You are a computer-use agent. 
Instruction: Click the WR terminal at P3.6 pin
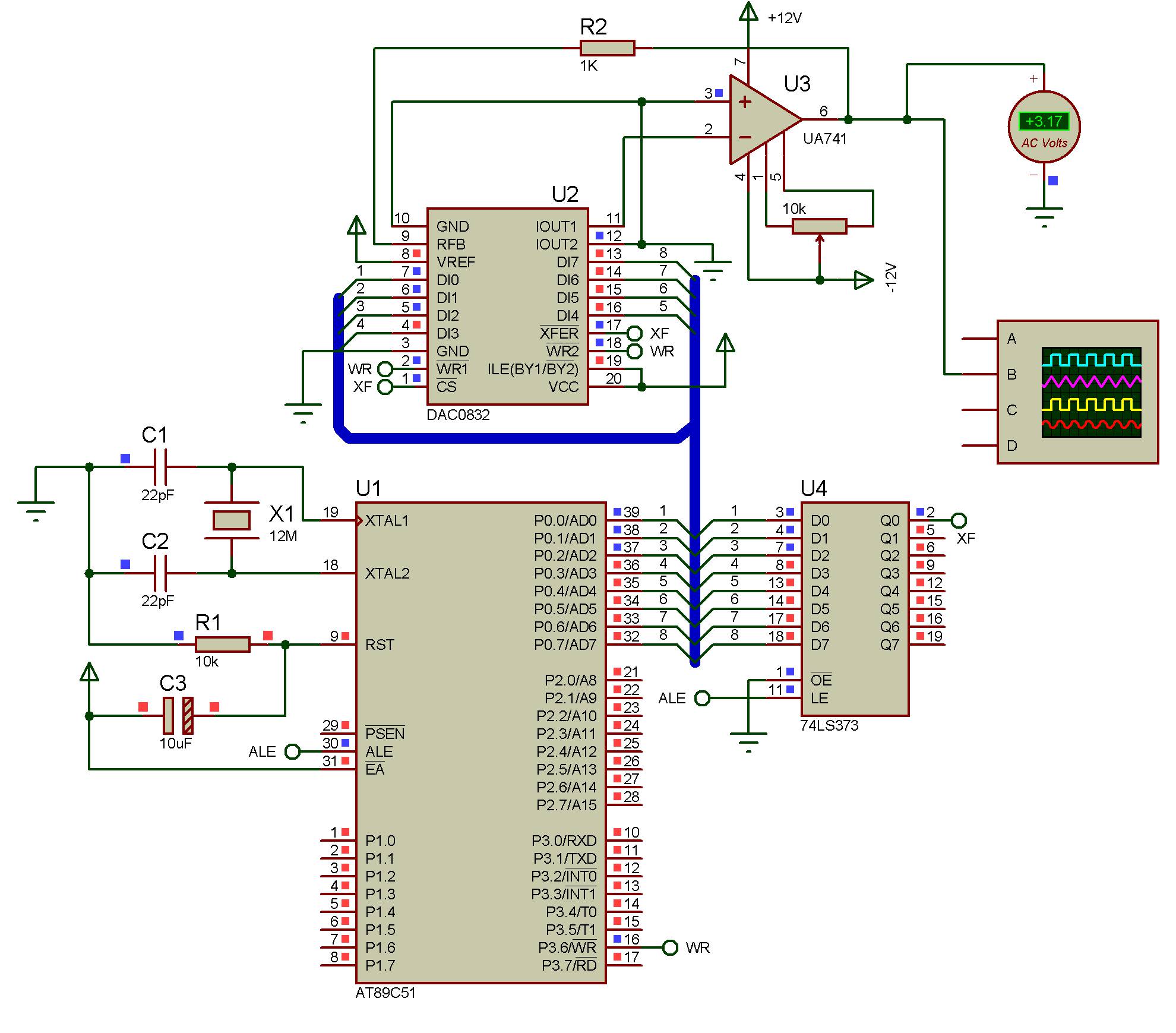point(670,947)
